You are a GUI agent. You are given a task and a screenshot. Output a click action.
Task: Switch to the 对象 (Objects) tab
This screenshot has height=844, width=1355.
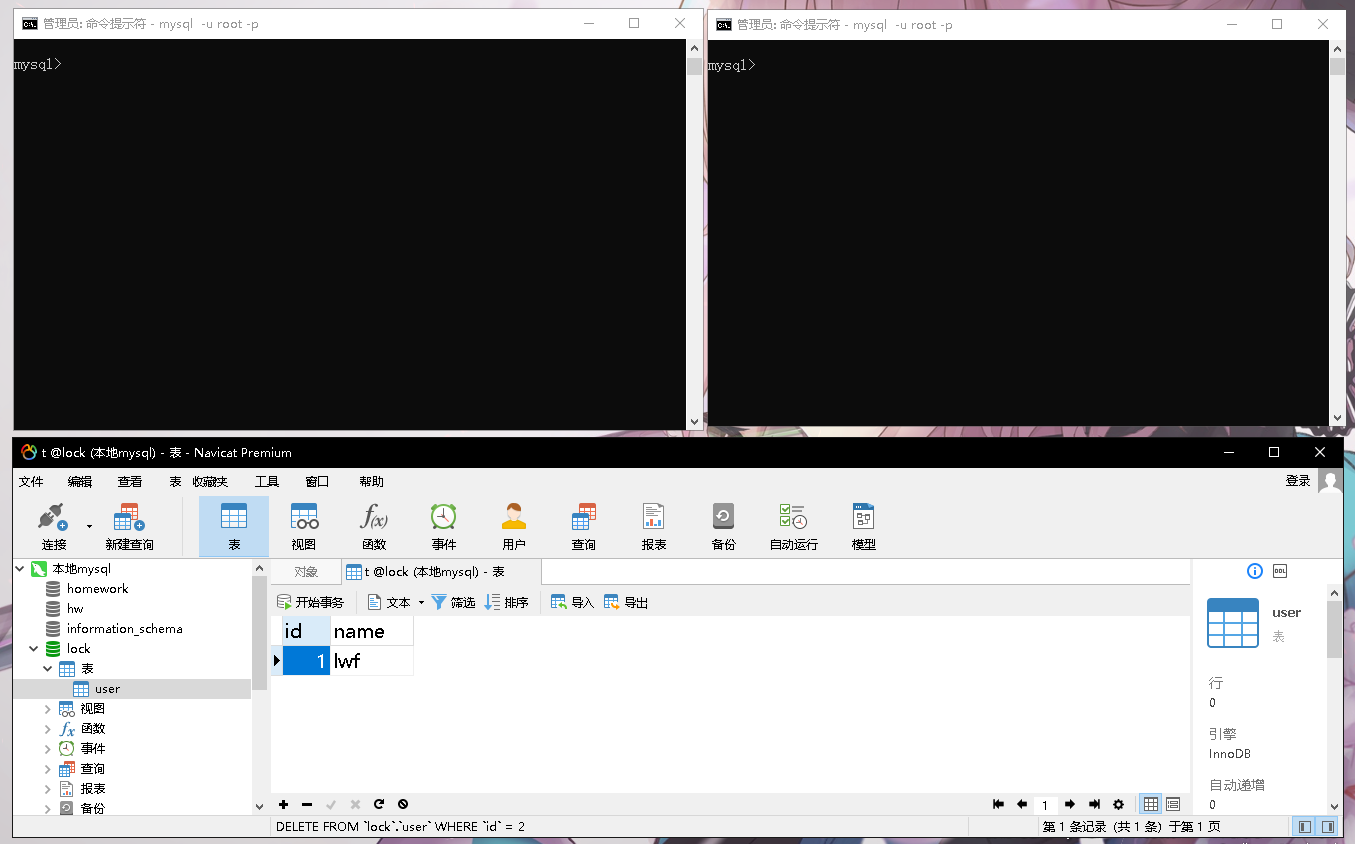click(306, 572)
